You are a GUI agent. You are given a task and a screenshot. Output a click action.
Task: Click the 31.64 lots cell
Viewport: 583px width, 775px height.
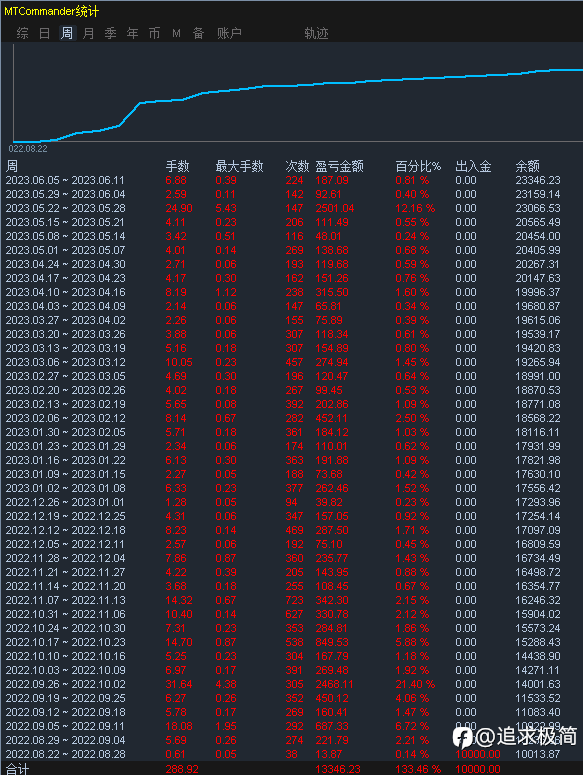[x=179, y=684]
